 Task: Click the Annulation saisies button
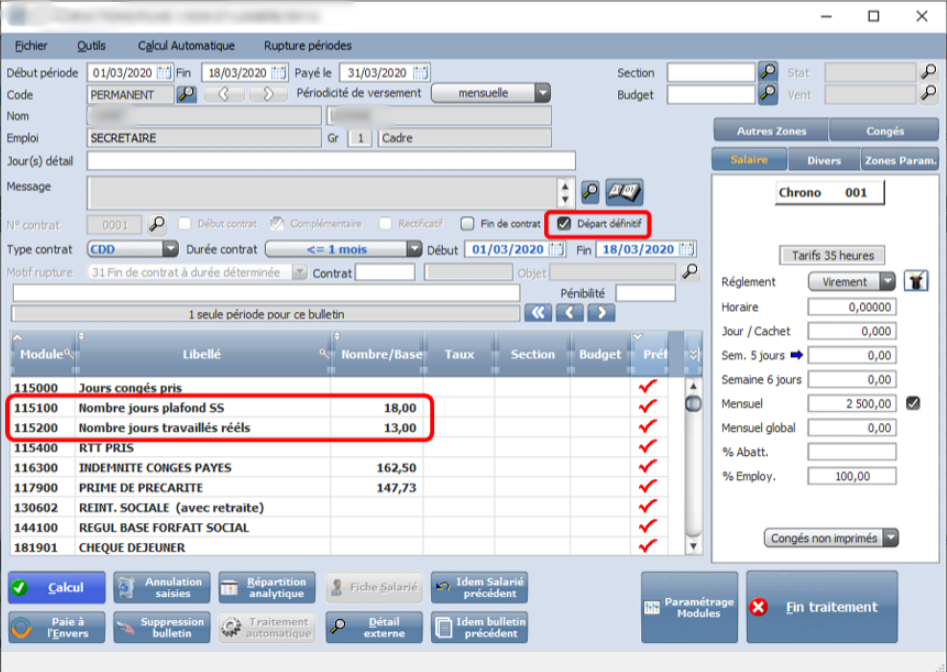point(162,587)
